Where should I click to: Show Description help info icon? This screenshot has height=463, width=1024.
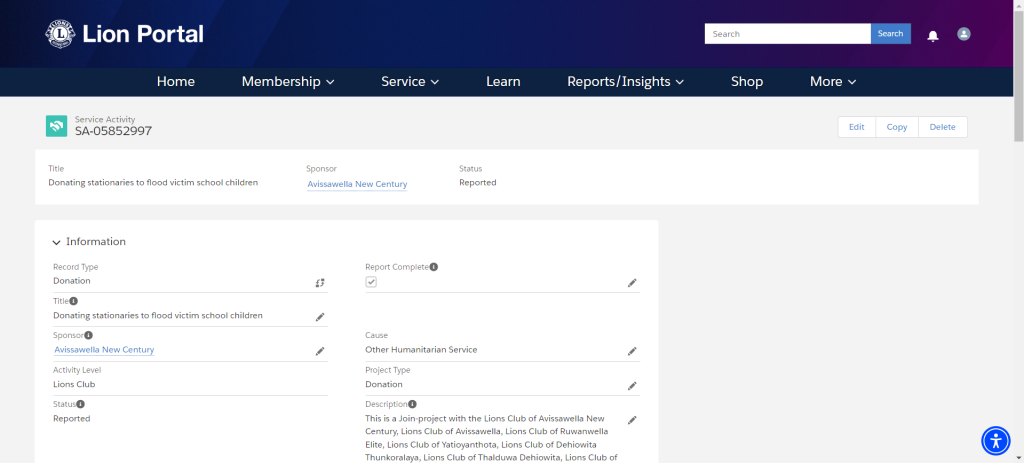click(413, 404)
